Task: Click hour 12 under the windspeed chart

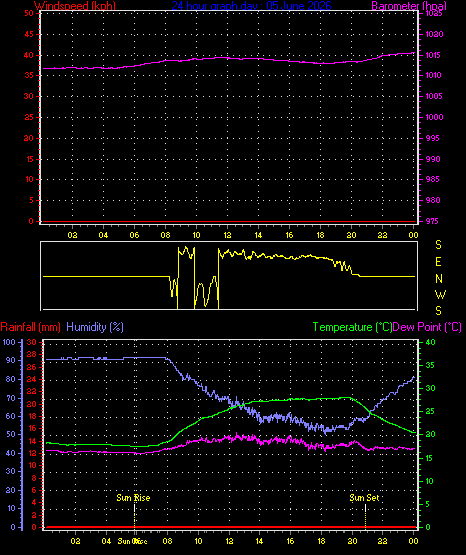Action: 227,235
